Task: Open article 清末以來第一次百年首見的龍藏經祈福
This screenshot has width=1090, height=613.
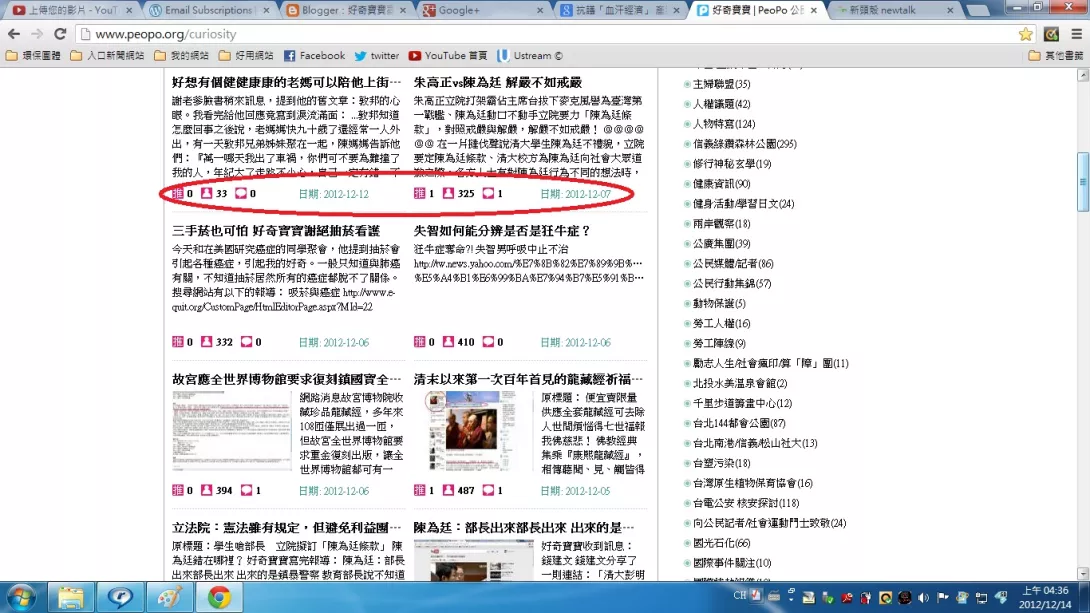Action: [528, 379]
